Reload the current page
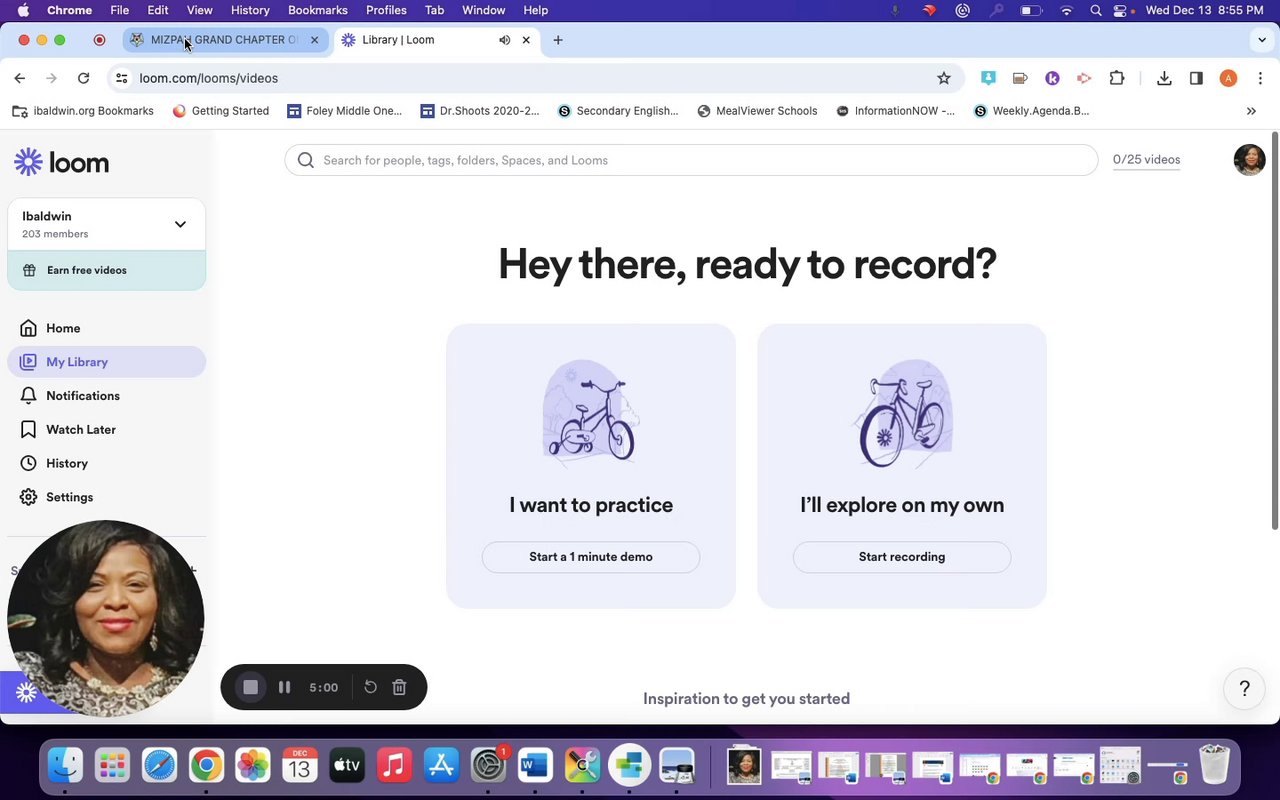The image size is (1280, 800). pos(83,78)
